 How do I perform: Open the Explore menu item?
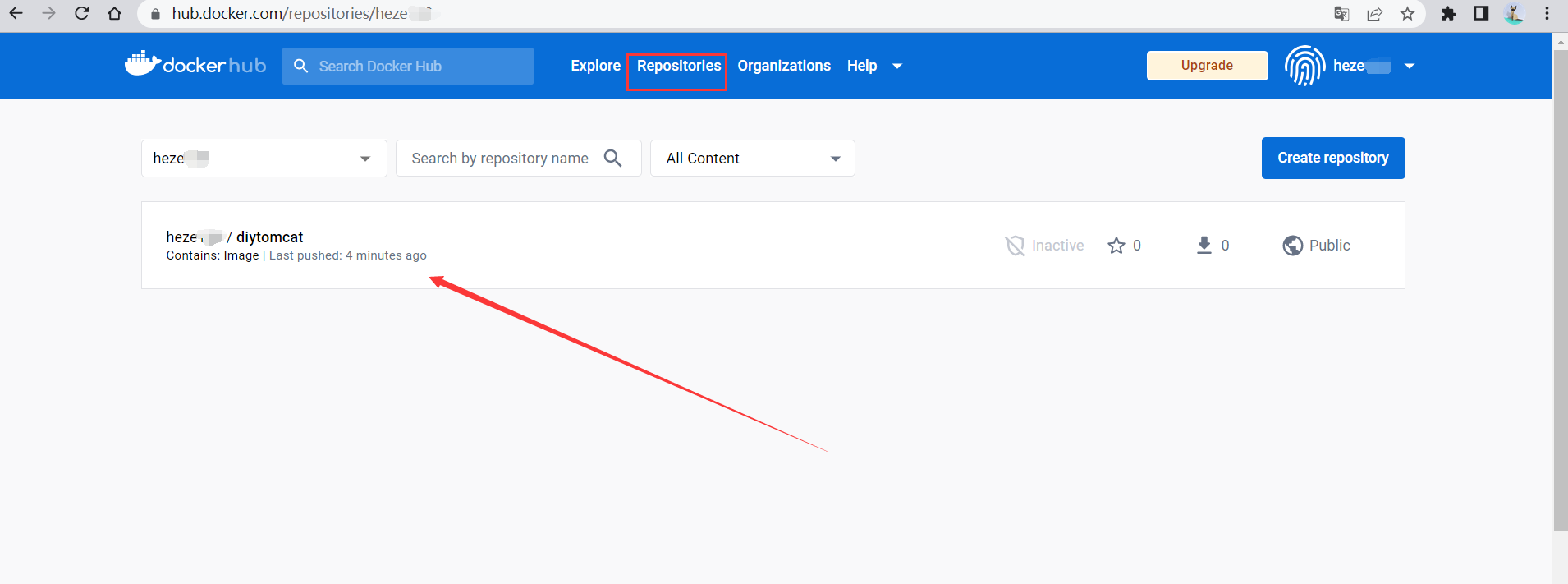click(595, 66)
